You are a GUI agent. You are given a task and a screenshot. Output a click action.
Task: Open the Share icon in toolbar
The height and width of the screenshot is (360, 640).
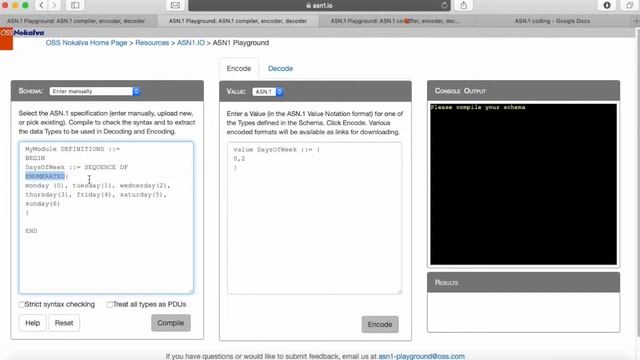point(463,5)
